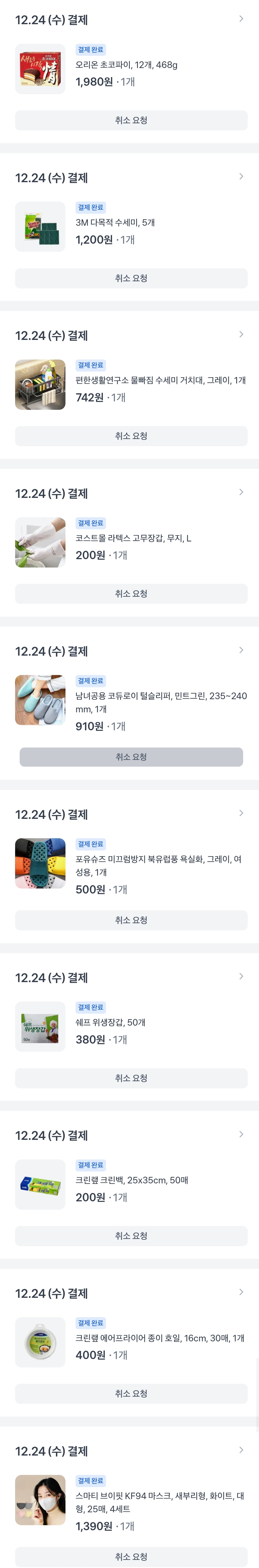Open order details for 오리온 초코파이 via chevron

[x=241, y=19]
